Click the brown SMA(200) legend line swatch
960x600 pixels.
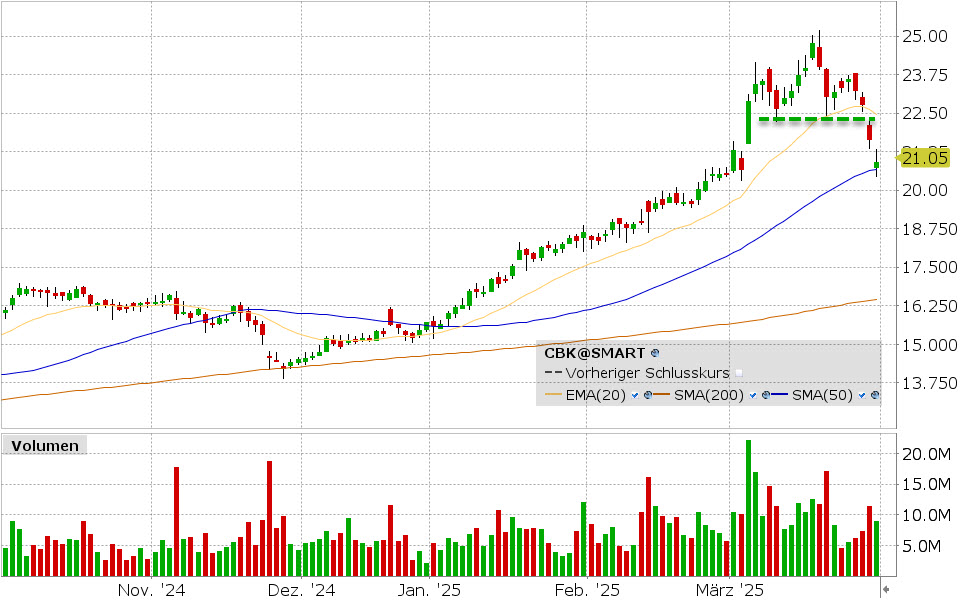[x=661, y=394]
